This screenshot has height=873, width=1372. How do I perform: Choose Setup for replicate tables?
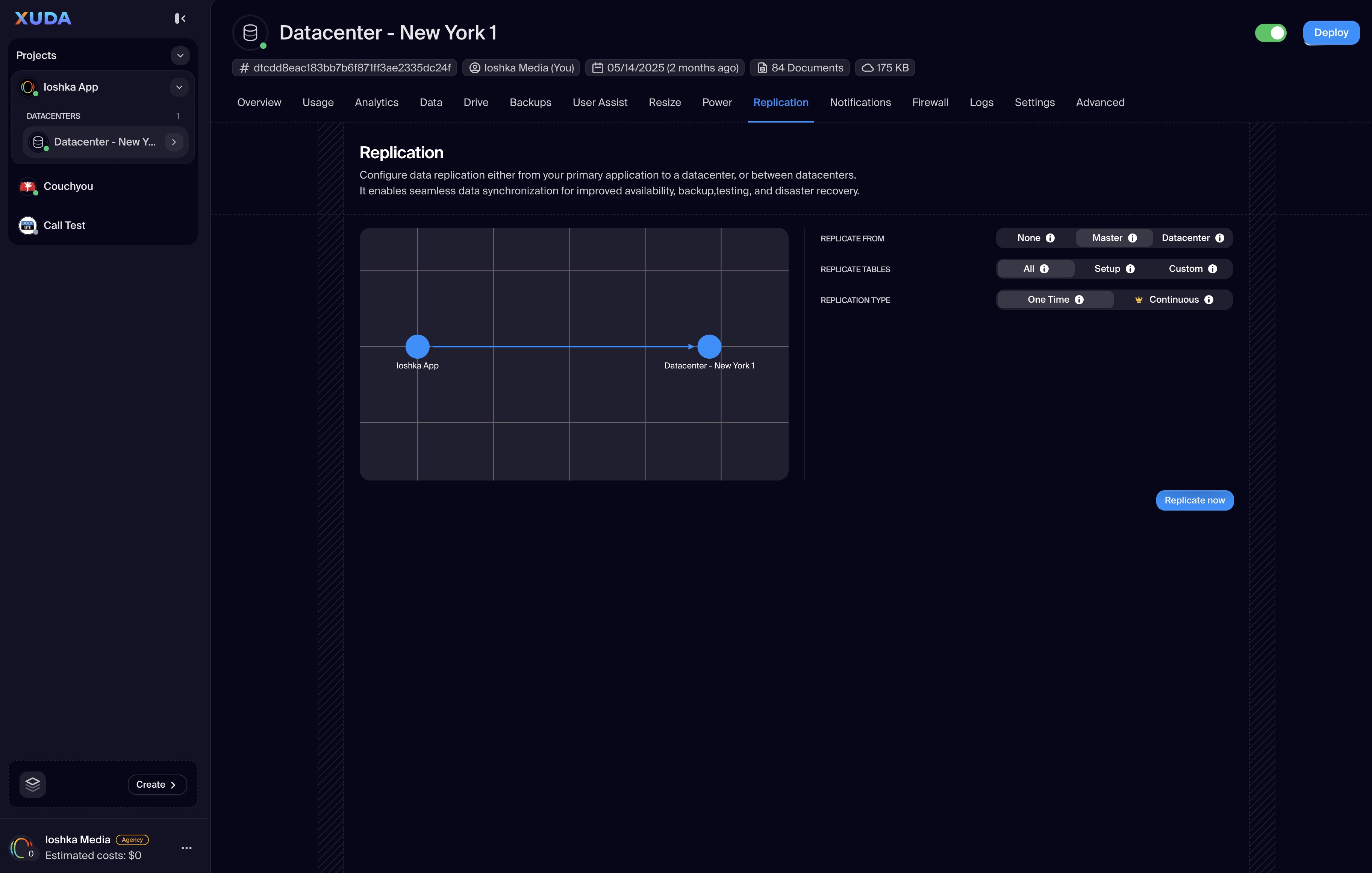pyautogui.click(x=1107, y=269)
